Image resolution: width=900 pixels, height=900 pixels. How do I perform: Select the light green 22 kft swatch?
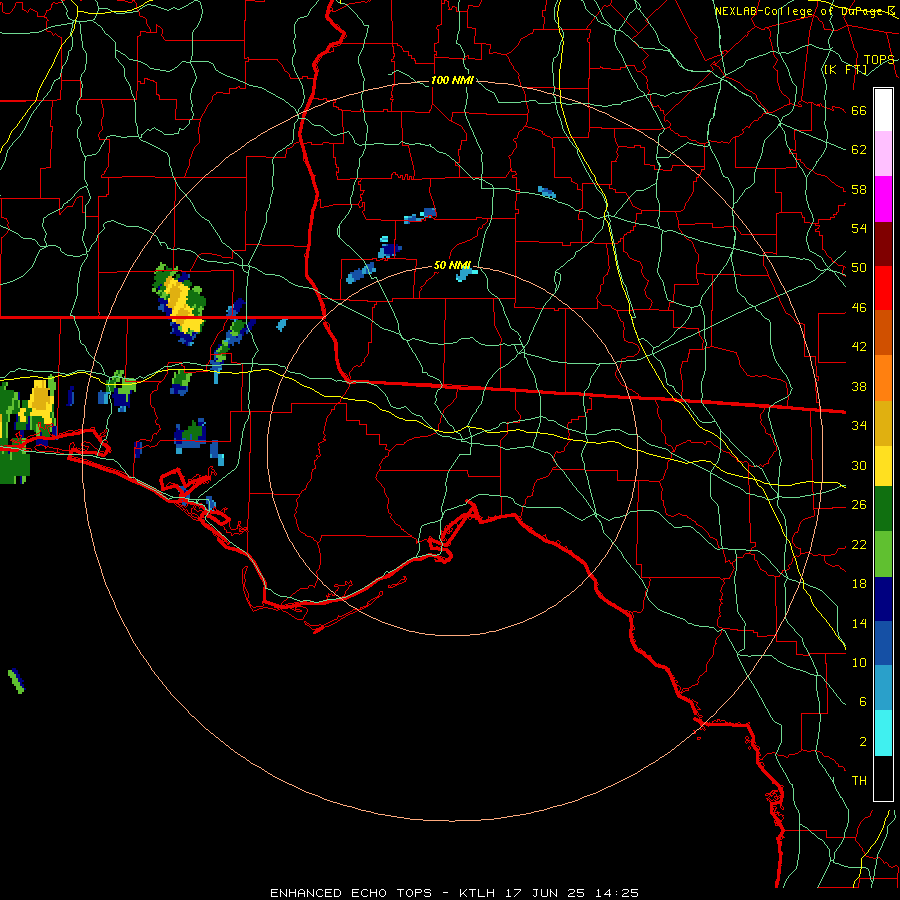883,554
